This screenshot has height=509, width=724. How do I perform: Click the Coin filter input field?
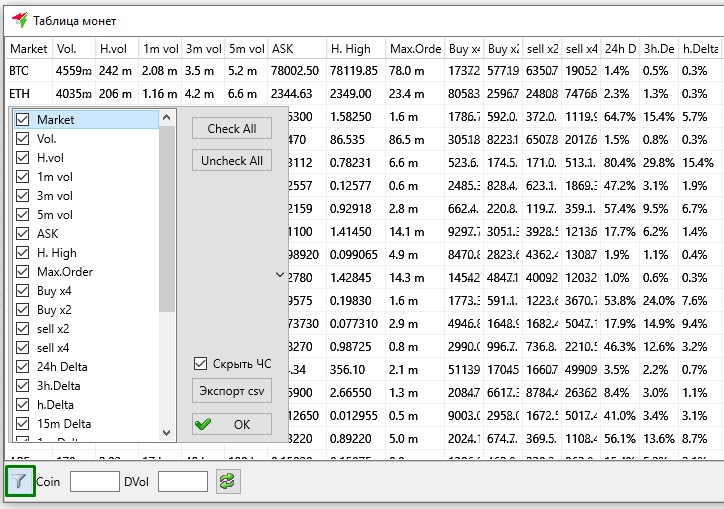click(x=94, y=482)
